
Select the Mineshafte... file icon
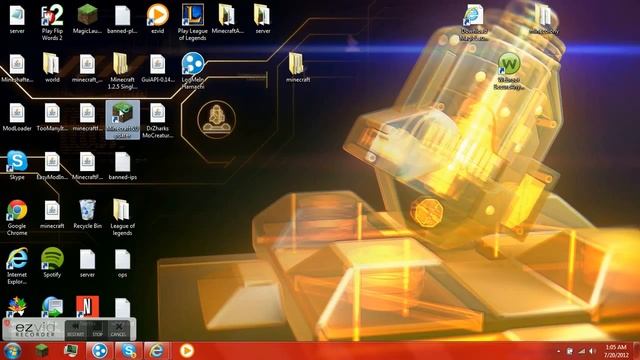click(17, 68)
